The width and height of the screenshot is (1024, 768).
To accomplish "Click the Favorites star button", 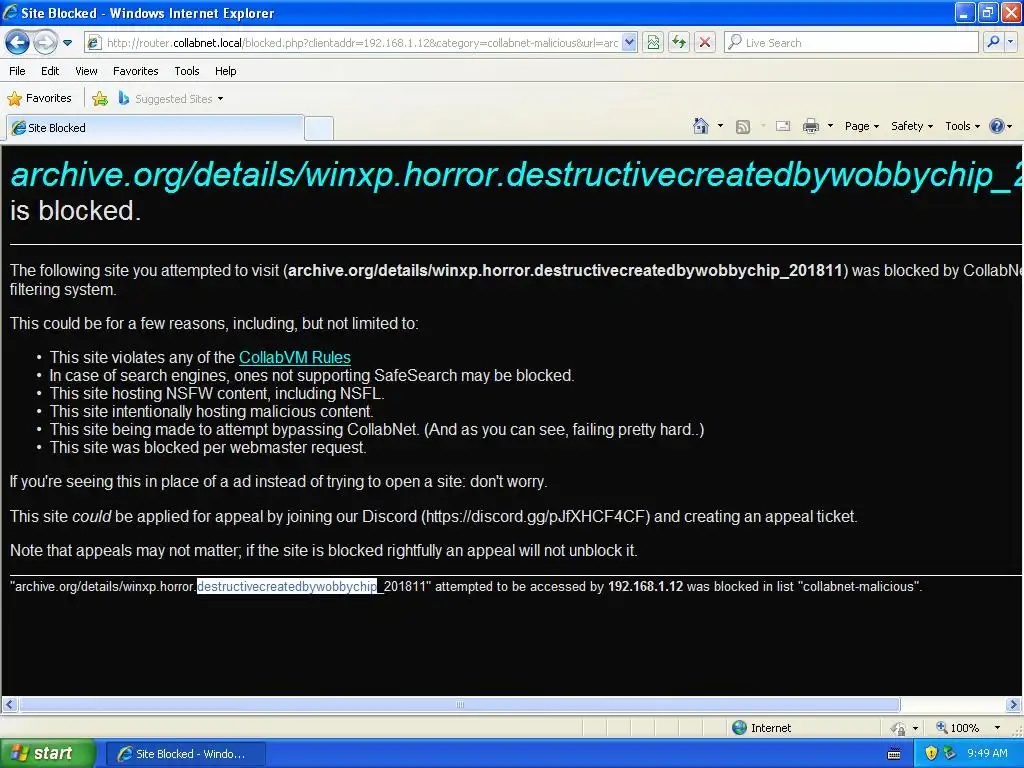I will click(x=39, y=99).
